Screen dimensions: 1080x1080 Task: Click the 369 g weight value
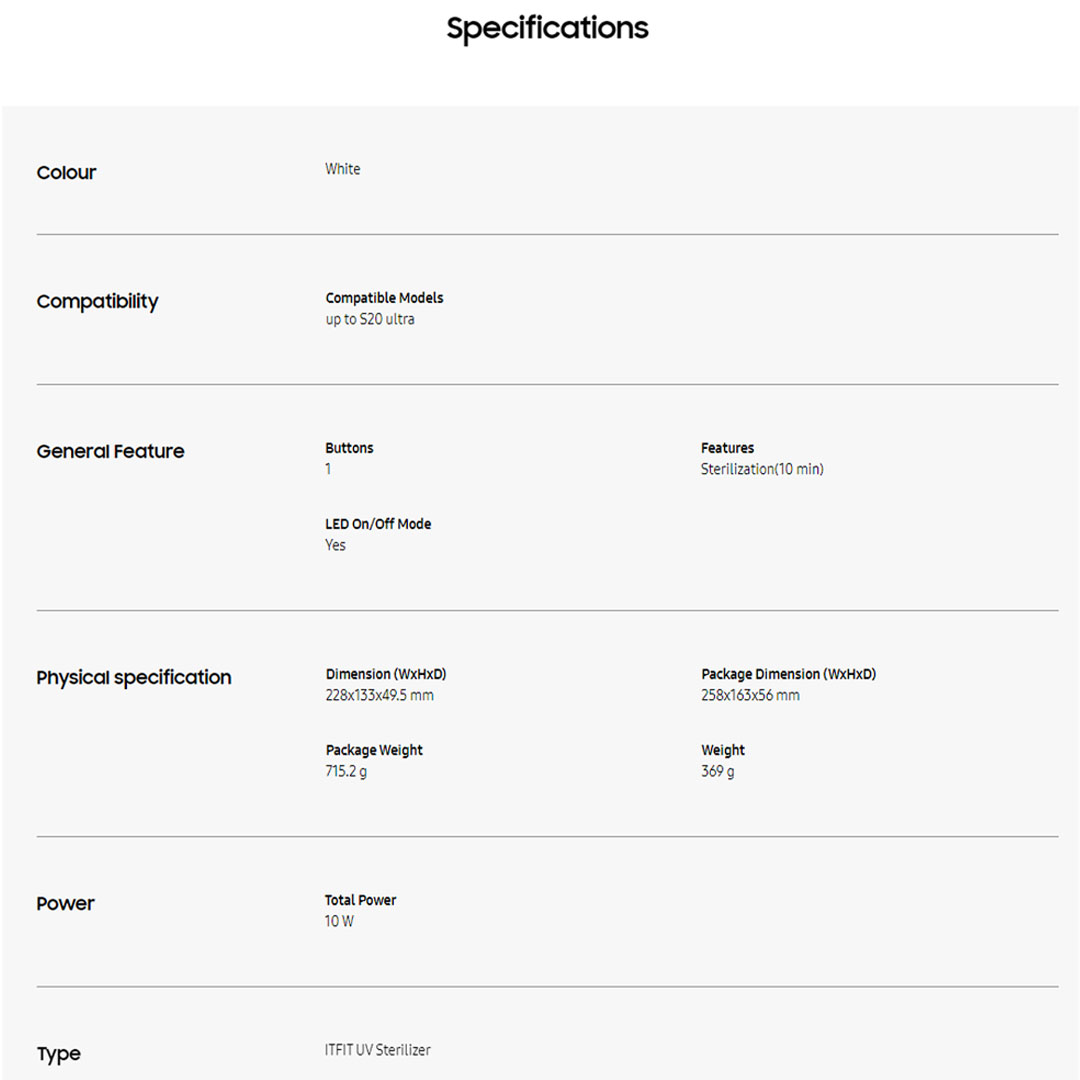tap(717, 771)
